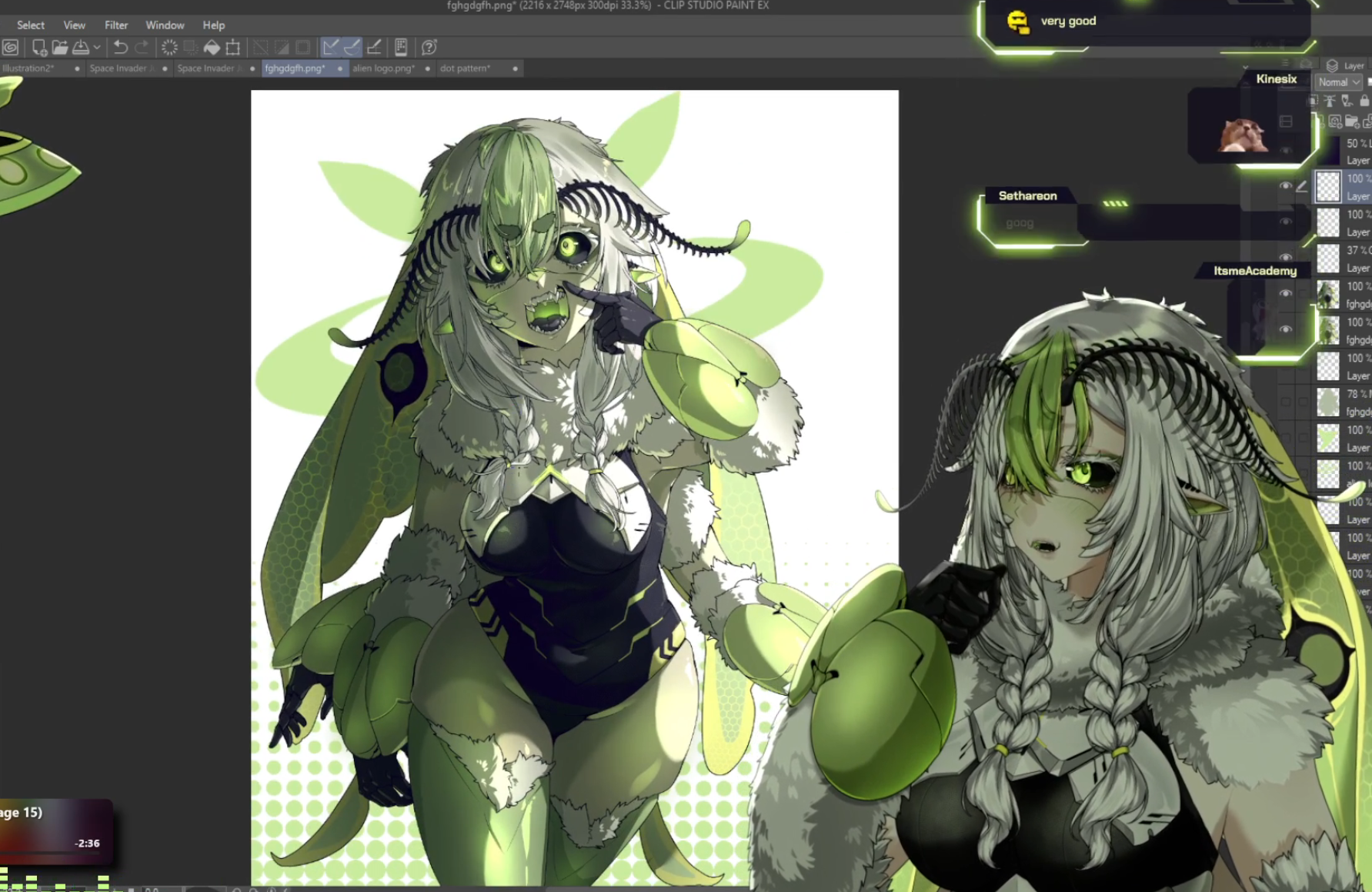Save the document with the Save icon

[80, 48]
